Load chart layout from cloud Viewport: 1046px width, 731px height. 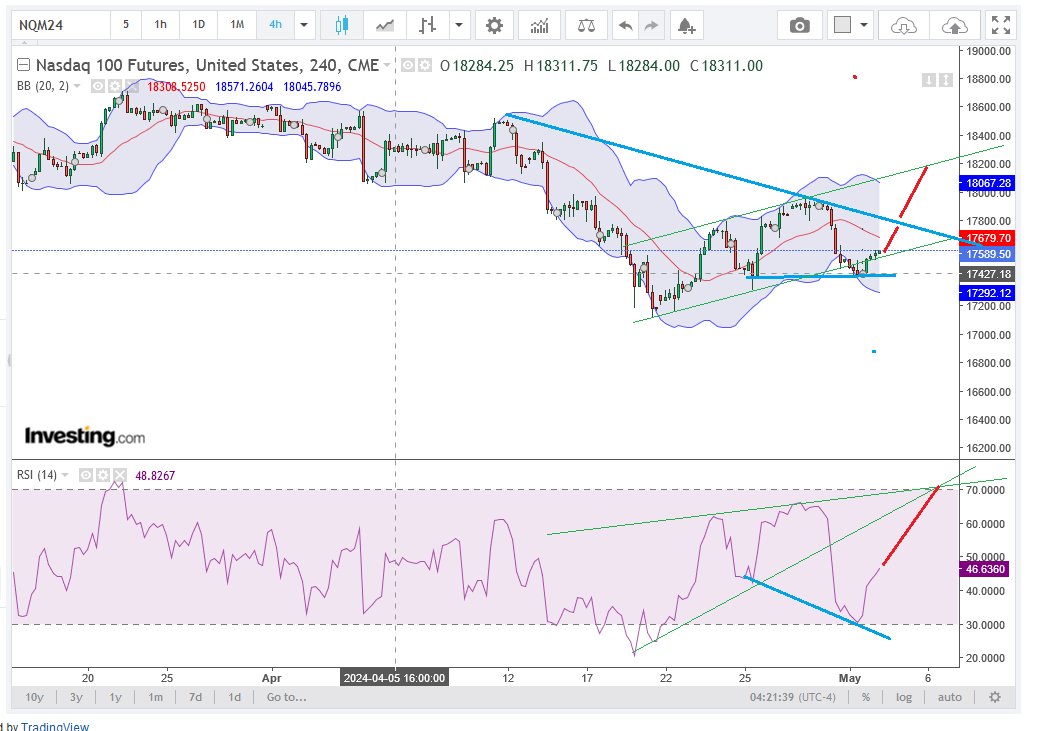point(903,24)
